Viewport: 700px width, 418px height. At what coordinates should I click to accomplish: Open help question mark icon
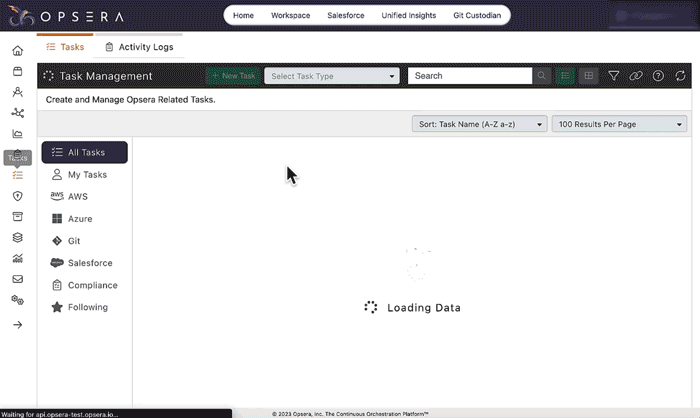[x=658, y=76]
